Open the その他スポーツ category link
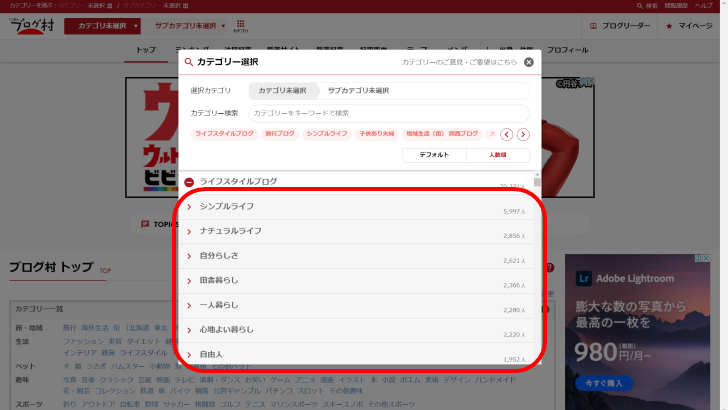 coord(391,404)
